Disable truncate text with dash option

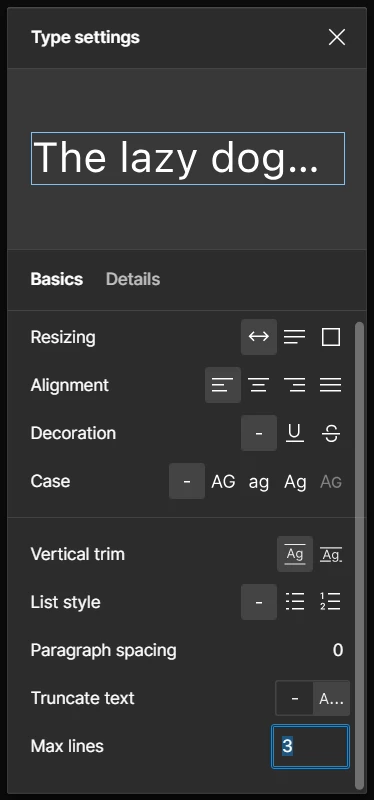pos(294,698)
